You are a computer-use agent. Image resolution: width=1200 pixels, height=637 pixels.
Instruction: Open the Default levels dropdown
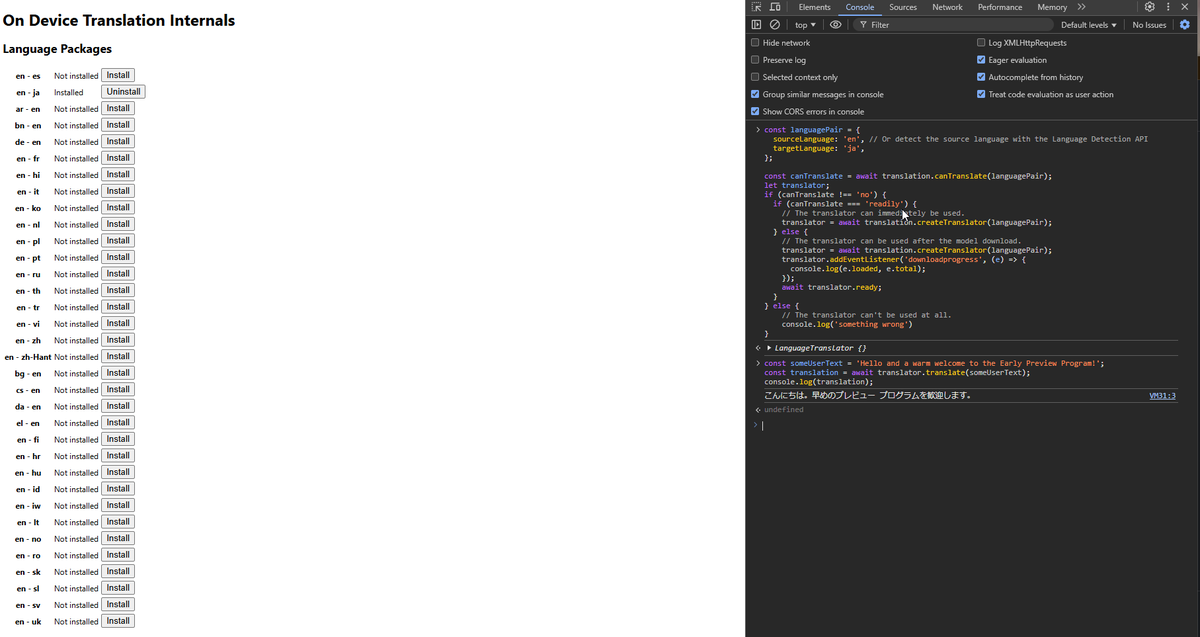pyautogui.click(x=1088, y=24)
